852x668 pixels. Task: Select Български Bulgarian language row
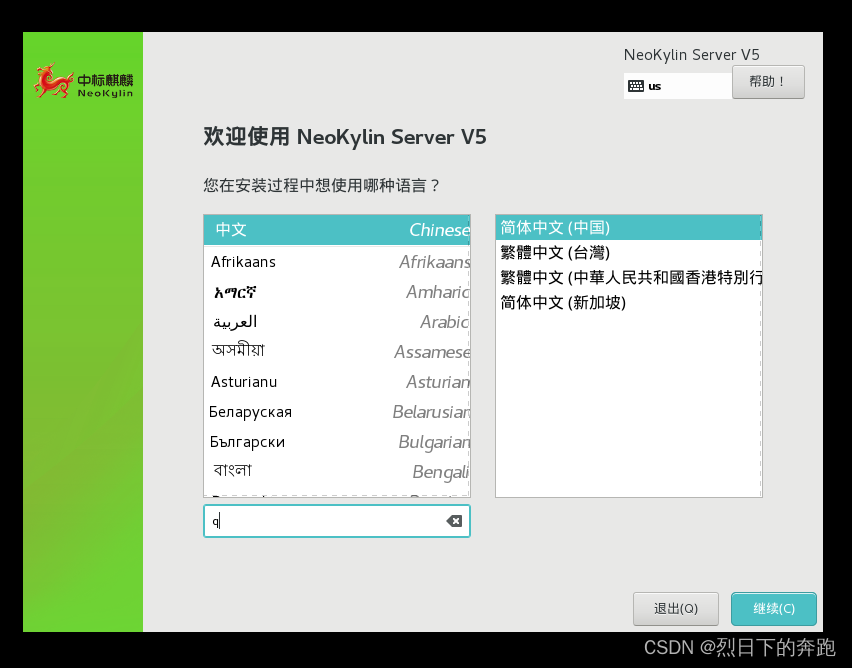337,442
